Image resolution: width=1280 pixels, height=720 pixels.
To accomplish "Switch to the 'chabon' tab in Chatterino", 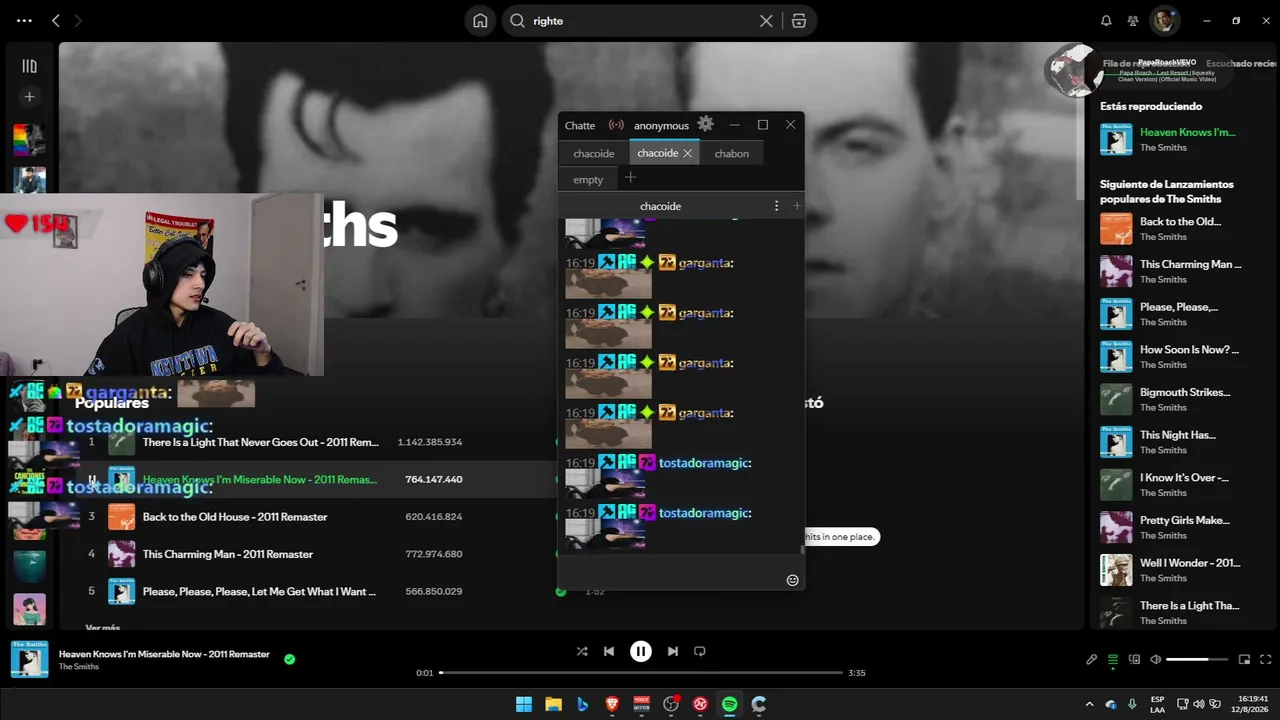I will [732, 153].
